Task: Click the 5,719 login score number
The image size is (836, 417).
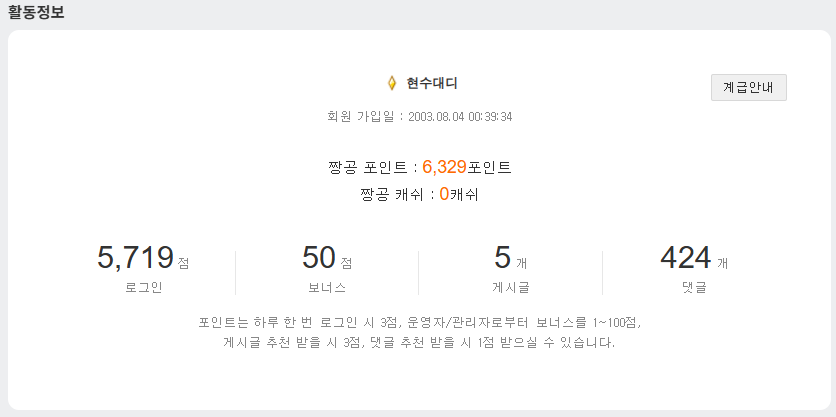Action: 135,258
